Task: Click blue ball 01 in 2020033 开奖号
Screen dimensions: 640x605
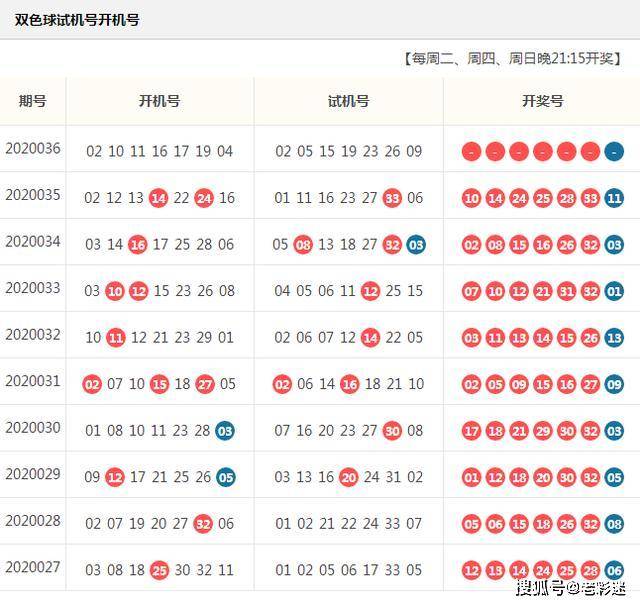Action: coord(614,291)
